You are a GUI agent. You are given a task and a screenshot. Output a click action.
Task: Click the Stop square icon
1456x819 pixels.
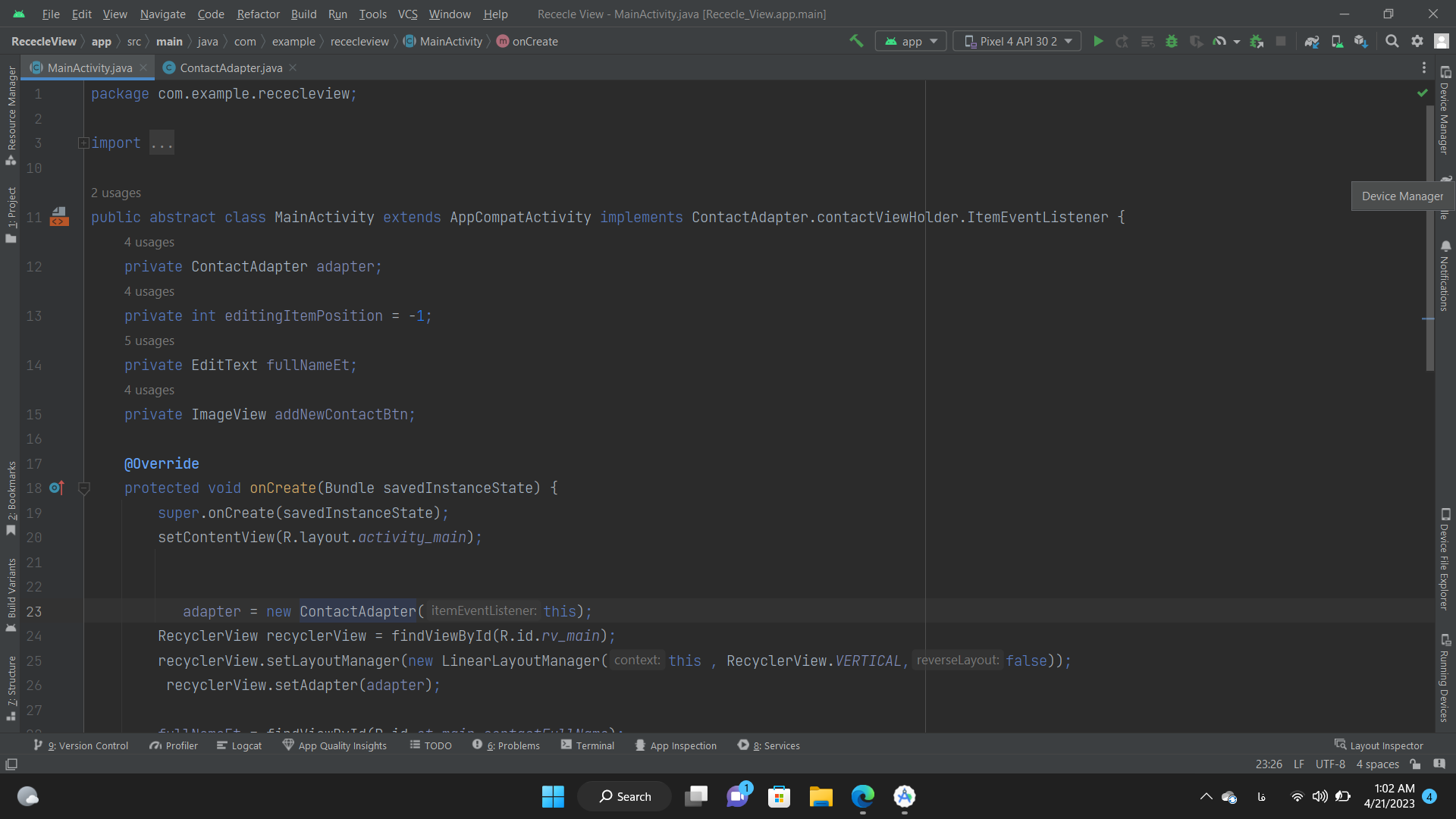(1281, 41)
